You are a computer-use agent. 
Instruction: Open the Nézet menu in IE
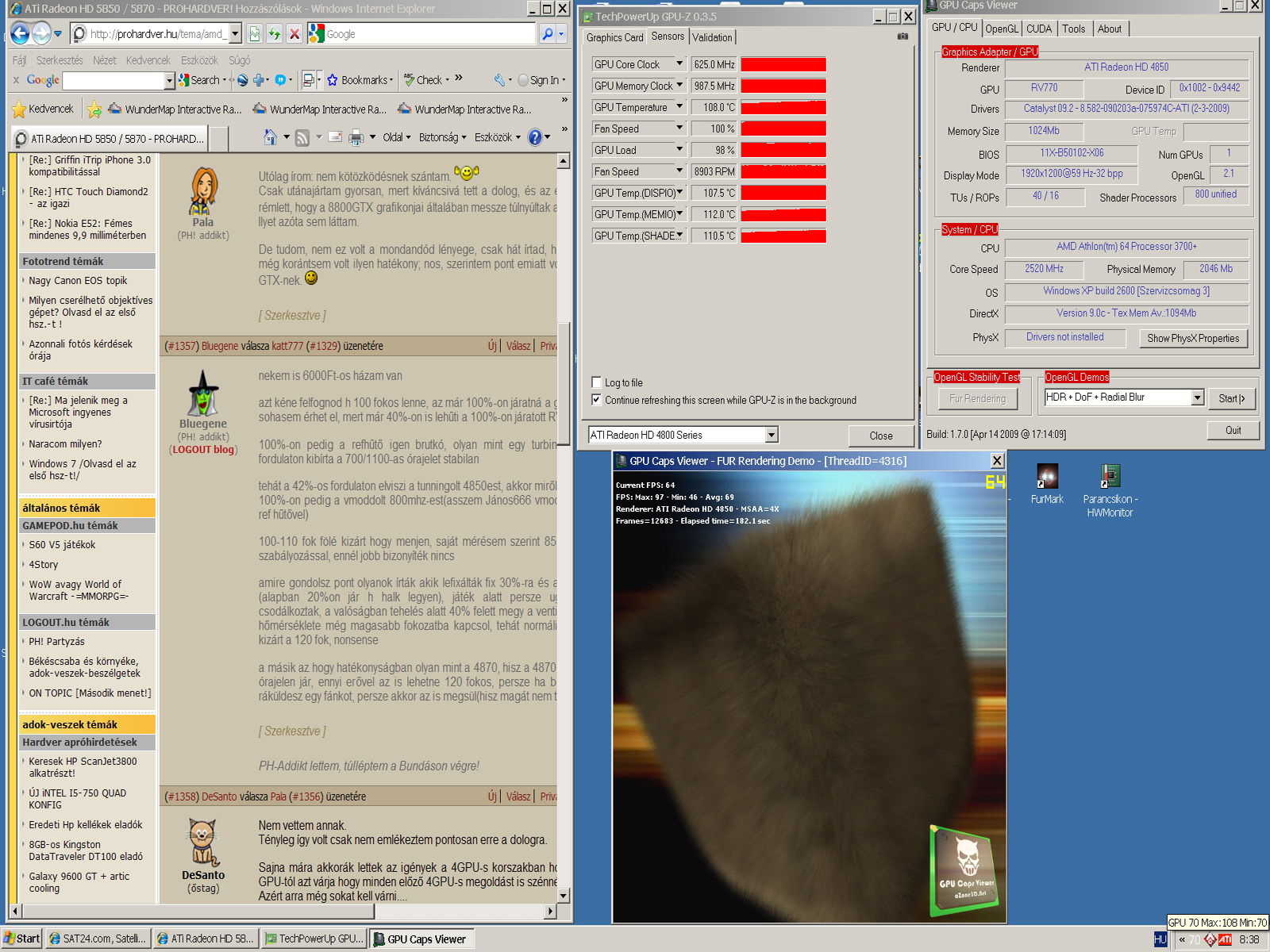[x=105, y=60]
